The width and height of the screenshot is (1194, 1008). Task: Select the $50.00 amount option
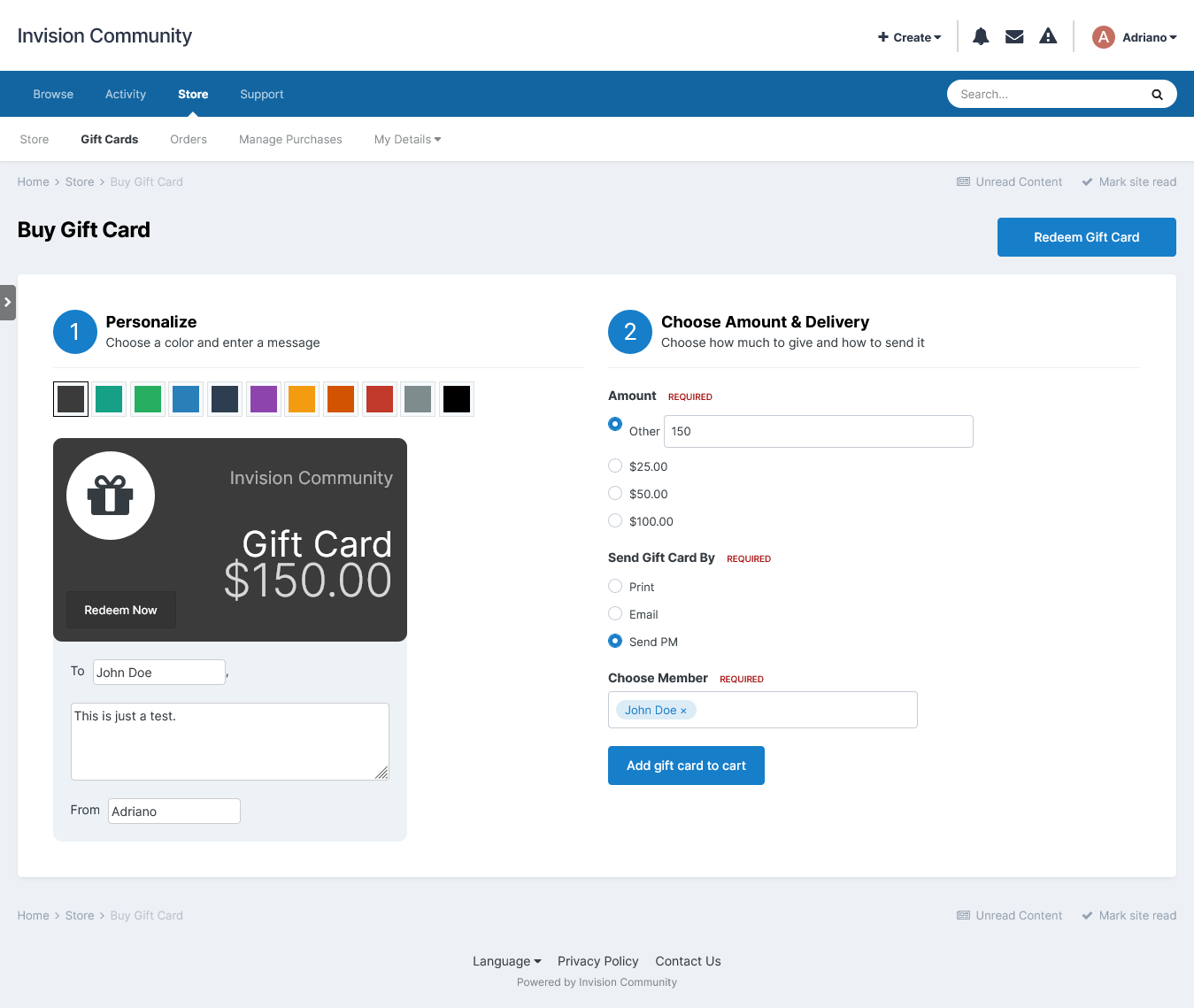tap(615, 493)
